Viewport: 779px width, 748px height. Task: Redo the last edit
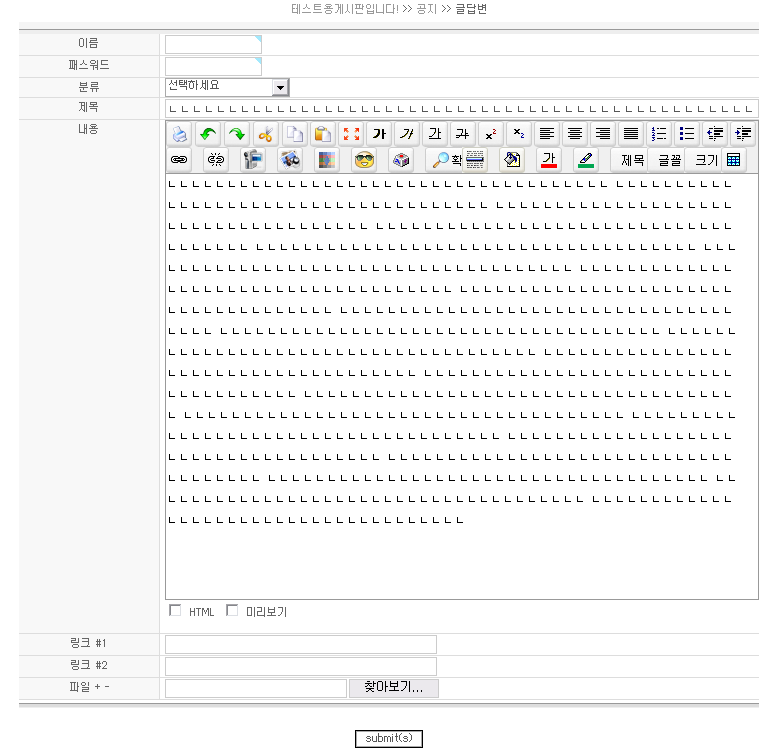[x=236, y=134]
